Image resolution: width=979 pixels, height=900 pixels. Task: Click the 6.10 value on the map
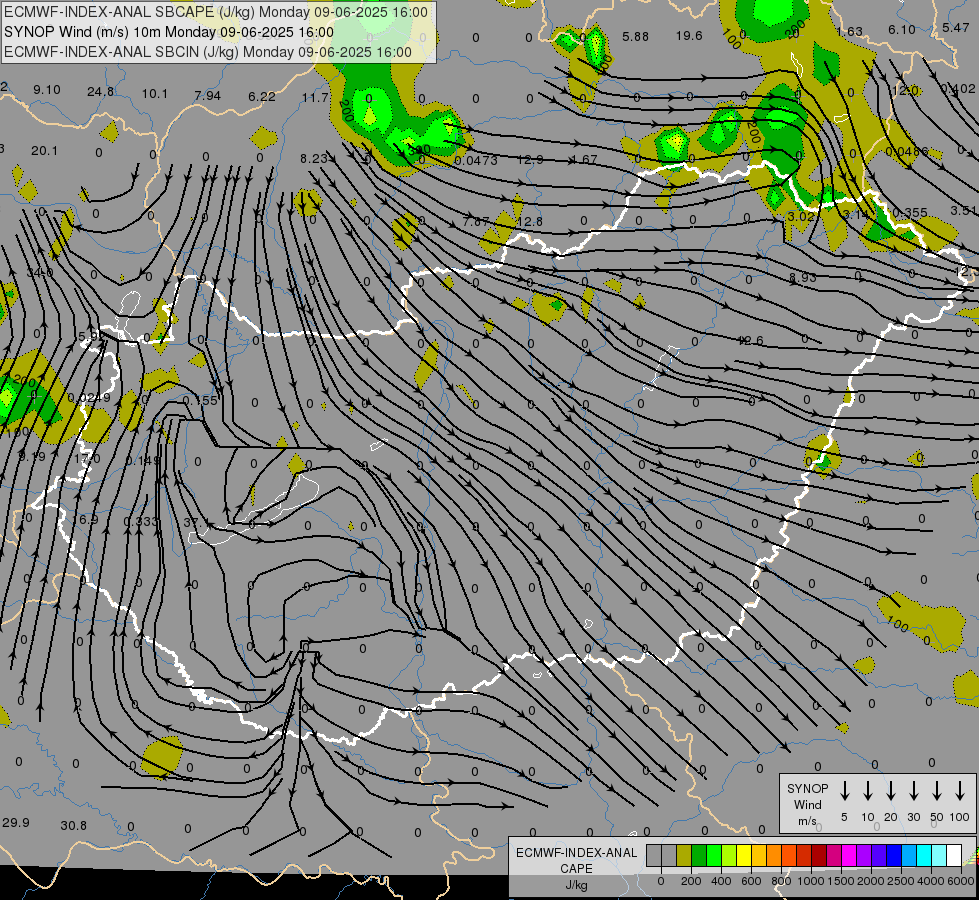click(902, 29)
